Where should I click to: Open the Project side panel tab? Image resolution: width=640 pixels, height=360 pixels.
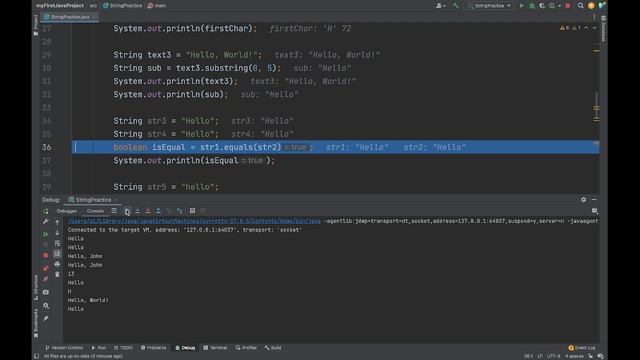pos(36,24)
